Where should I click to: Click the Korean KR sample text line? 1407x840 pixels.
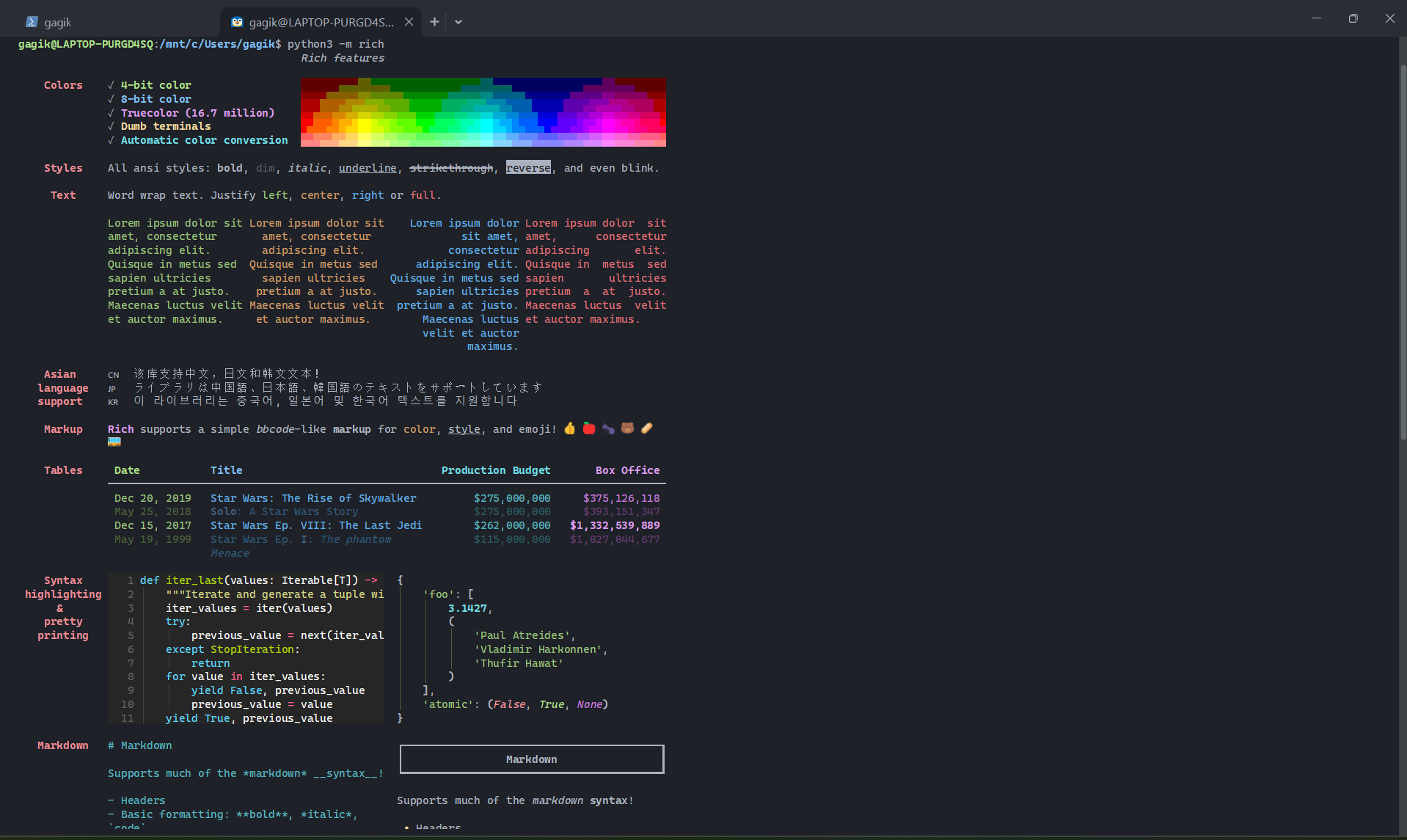pyautogui.click(x=326, y=401)
